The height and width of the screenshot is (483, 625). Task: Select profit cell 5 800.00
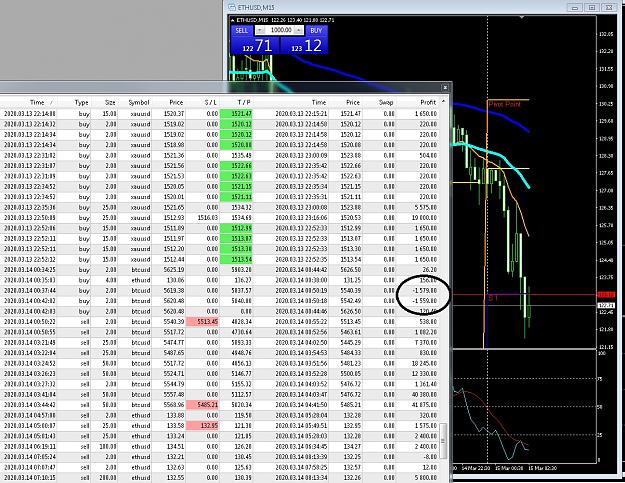[426, 478]
